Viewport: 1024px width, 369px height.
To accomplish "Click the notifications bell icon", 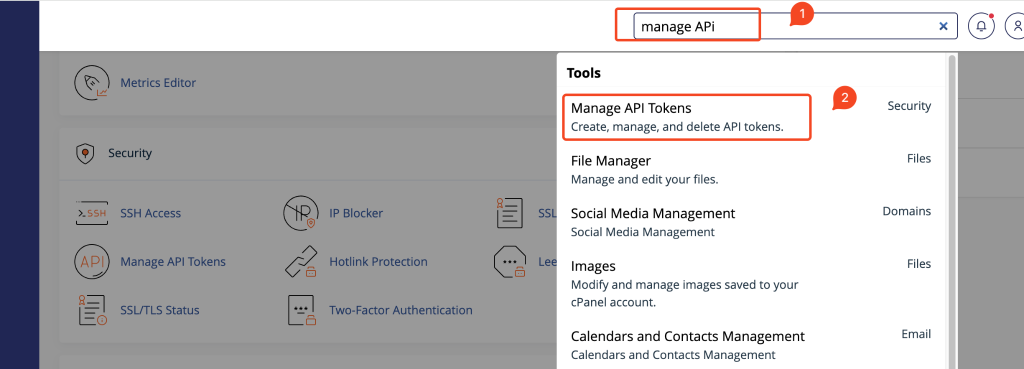I will pyautogui.click(x=981, y=26).
